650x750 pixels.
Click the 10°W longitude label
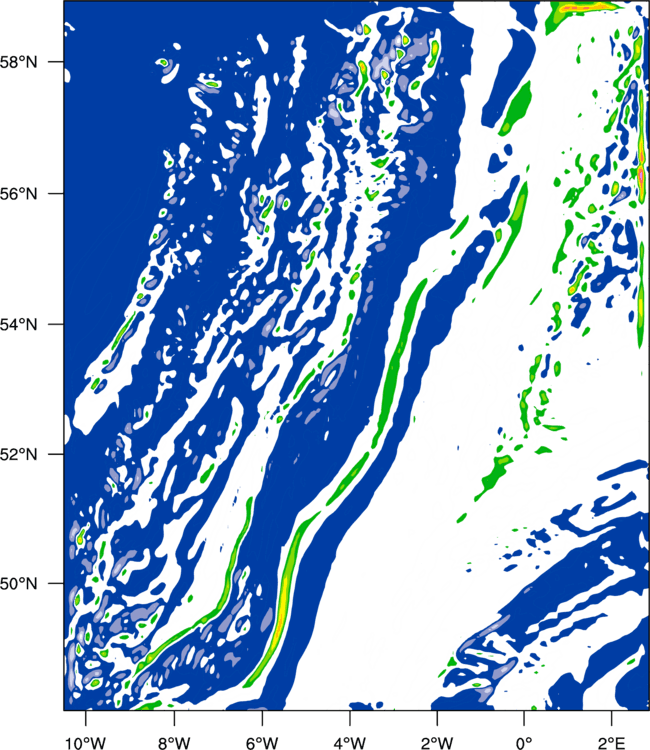pos(86,743)
